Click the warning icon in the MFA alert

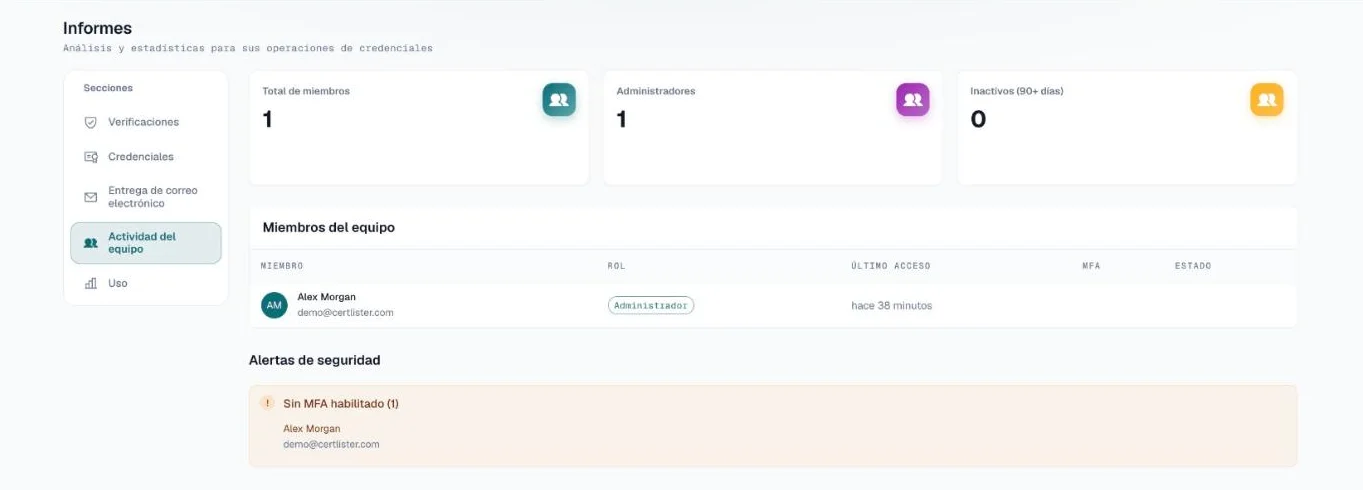point(267,403)
